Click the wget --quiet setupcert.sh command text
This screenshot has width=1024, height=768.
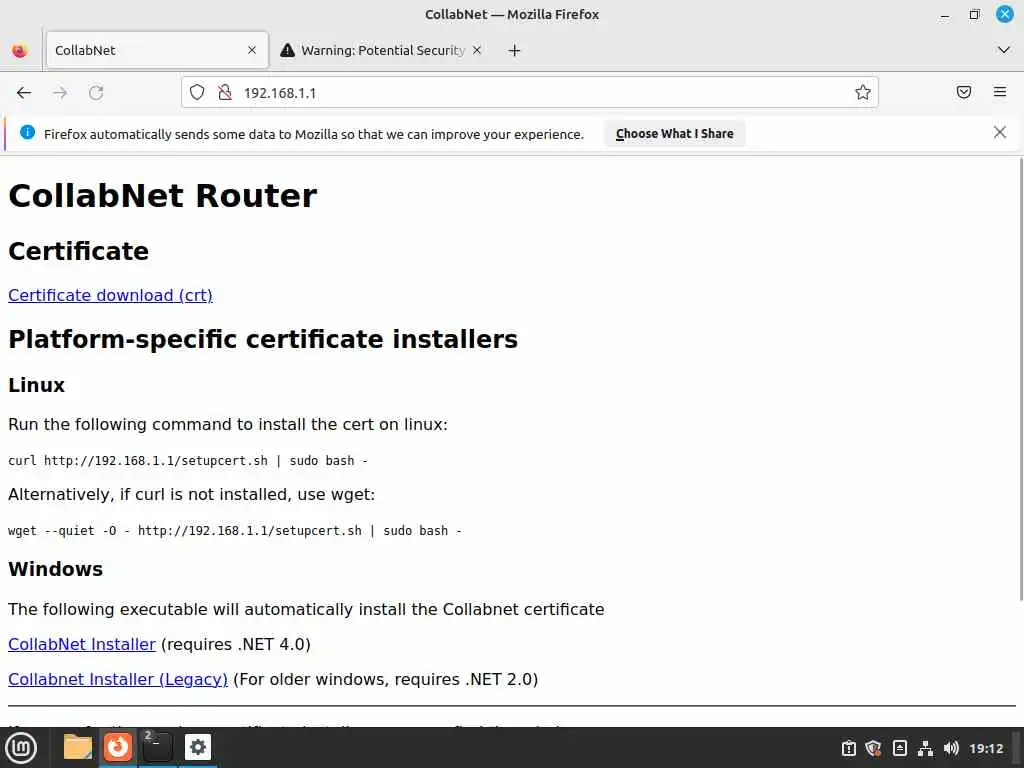click(235, 530)
